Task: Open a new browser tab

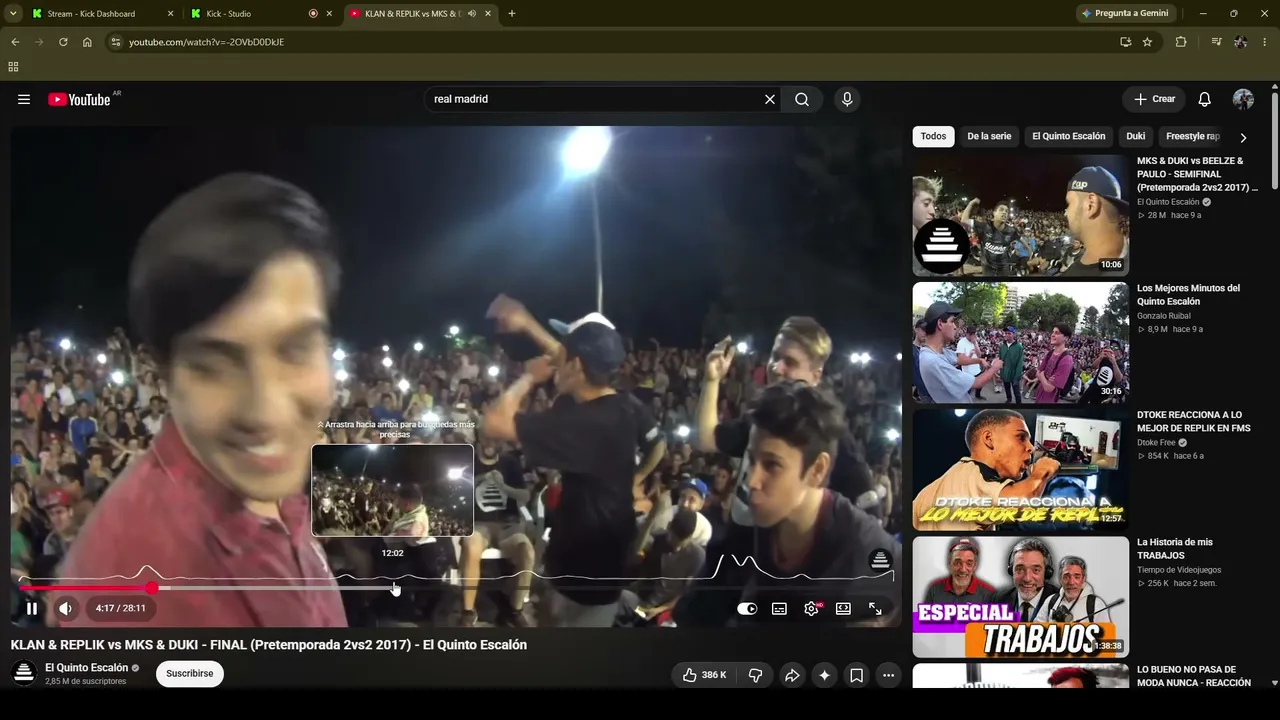Action: coord(512,14)
